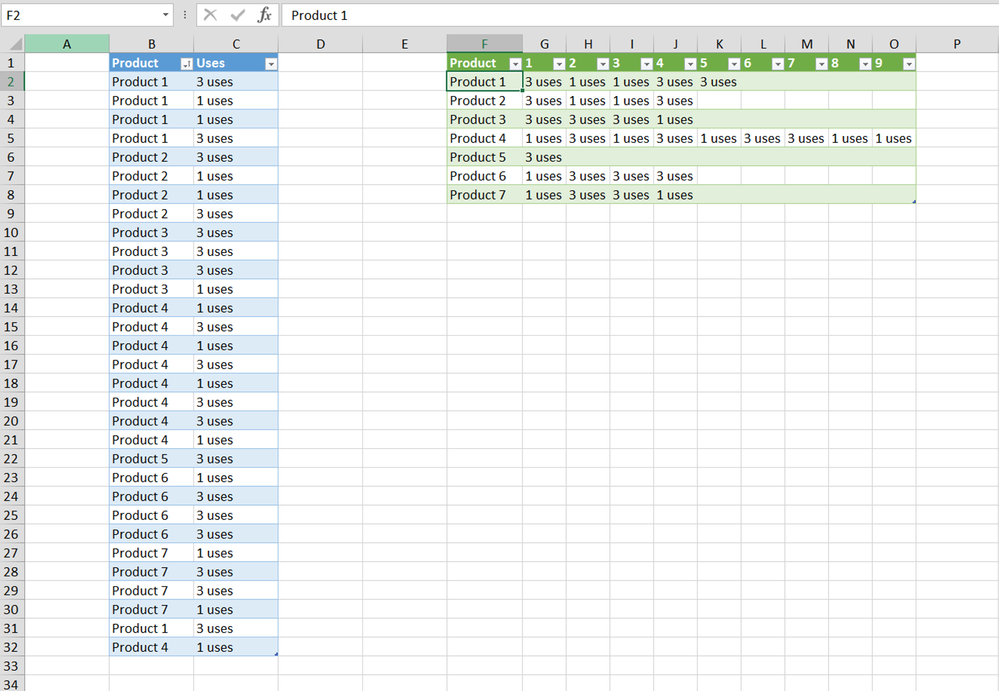Click cell B22 containing Product 5

tap(152, 459)
